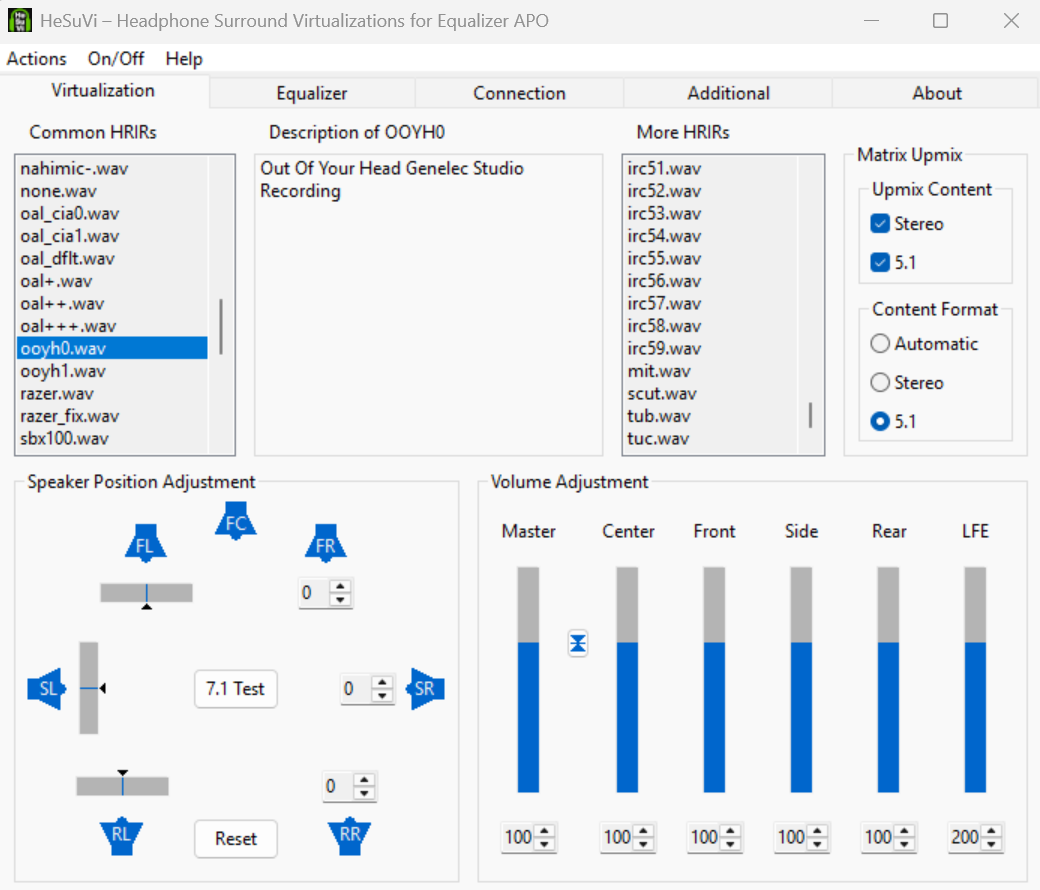Select irc51.wav in More HRIRs

(710, 168)
